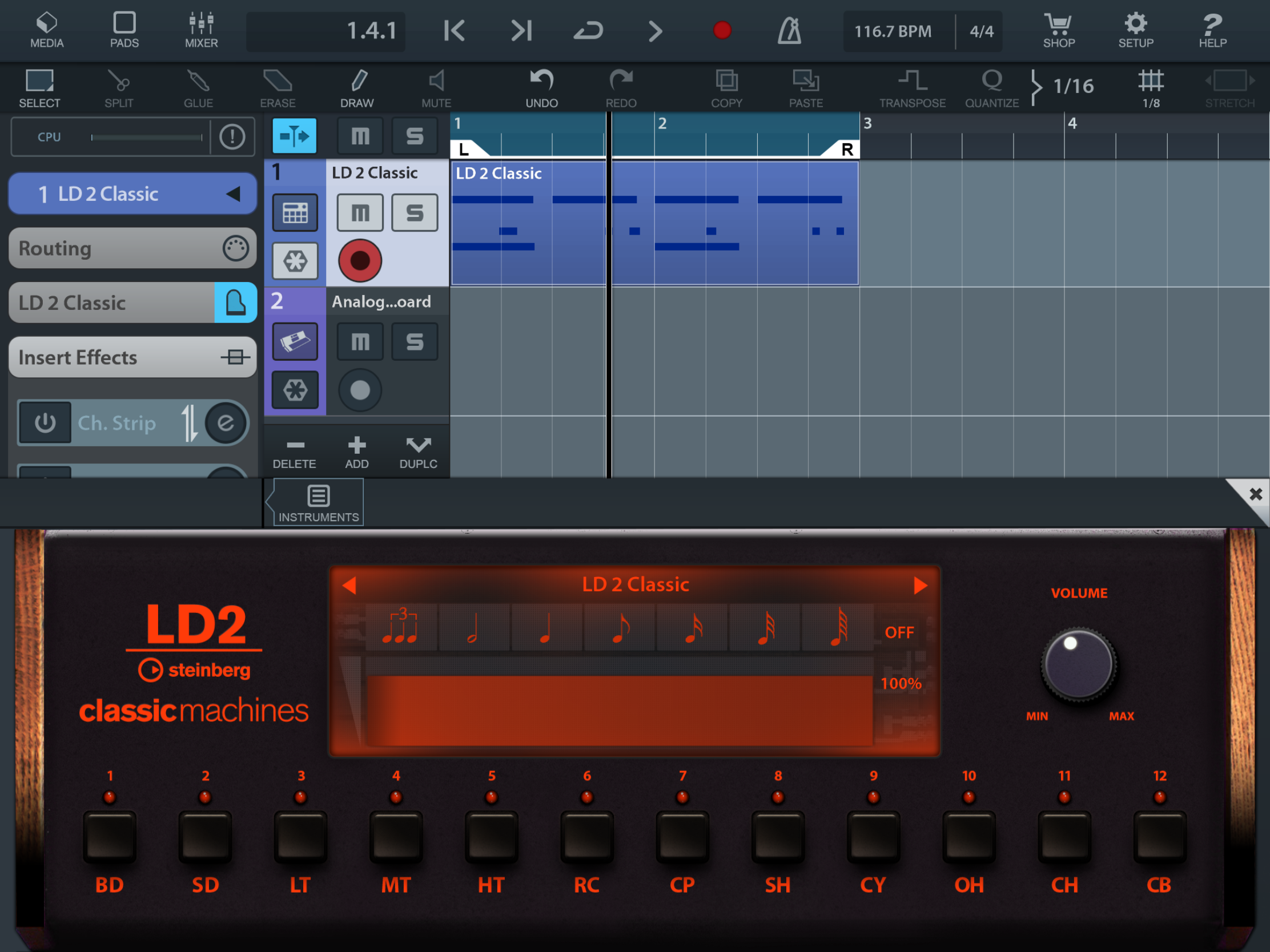Mute track 1 LD 2 Classic
This screenshot has width=1270, height=952.
[360, 213]
